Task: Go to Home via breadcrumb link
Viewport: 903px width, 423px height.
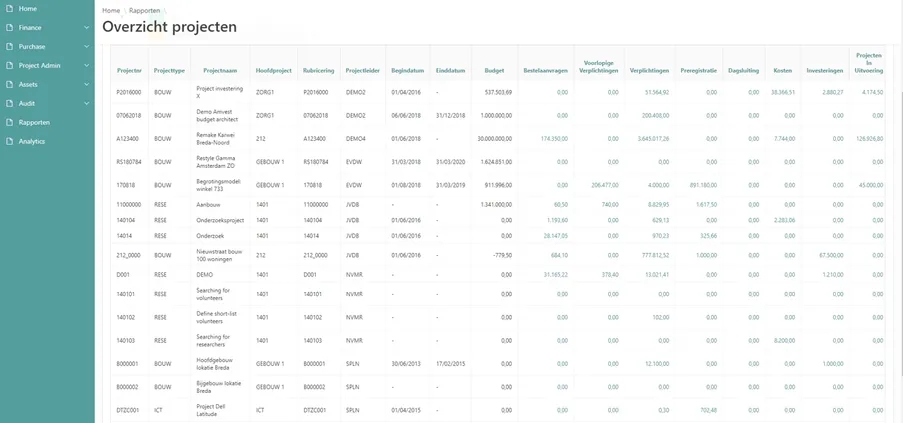Action: 111,10
